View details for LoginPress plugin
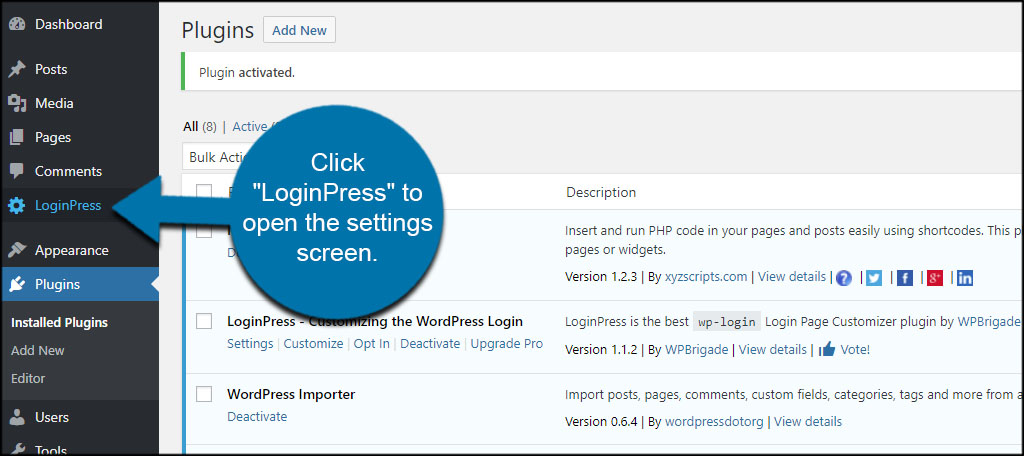This screenshot has height=456, width=1024. coord(773,350)
